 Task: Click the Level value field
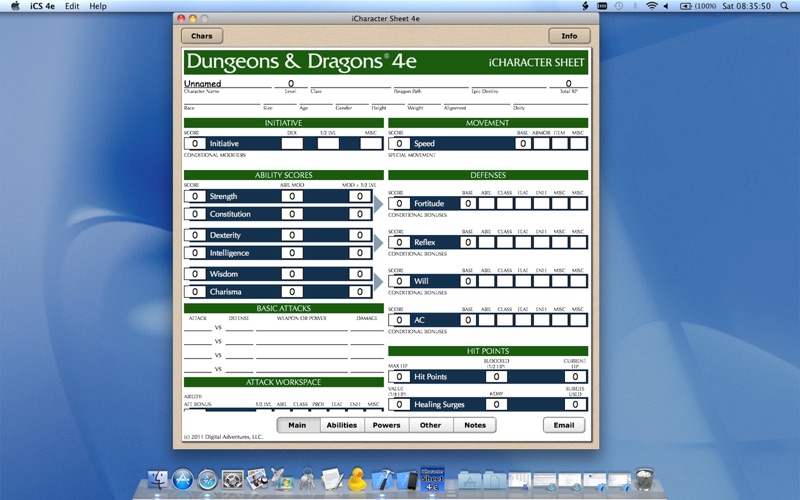click(290, 83)
